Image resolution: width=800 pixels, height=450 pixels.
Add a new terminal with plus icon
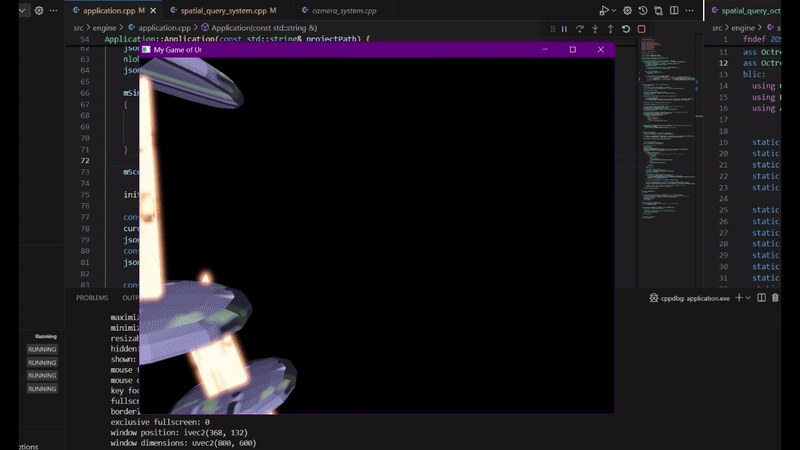click(x=738, y=298)
